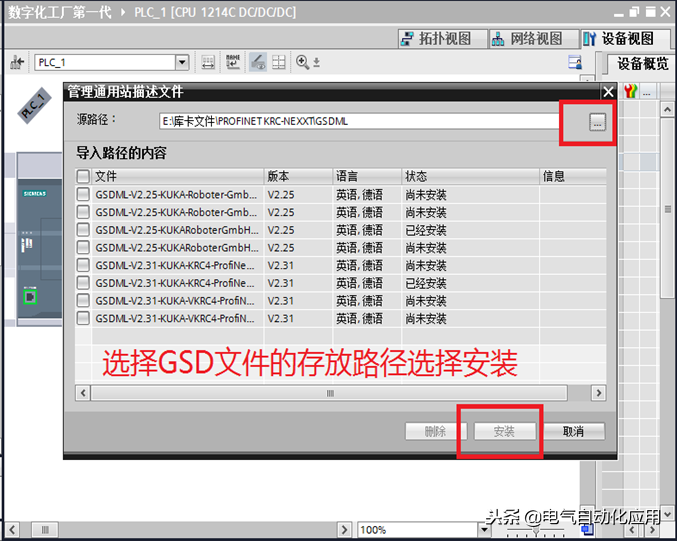This screenshot has height=541, width=677.
Task: Select the PLC_1 device label
Action: [x=34, y=106]
